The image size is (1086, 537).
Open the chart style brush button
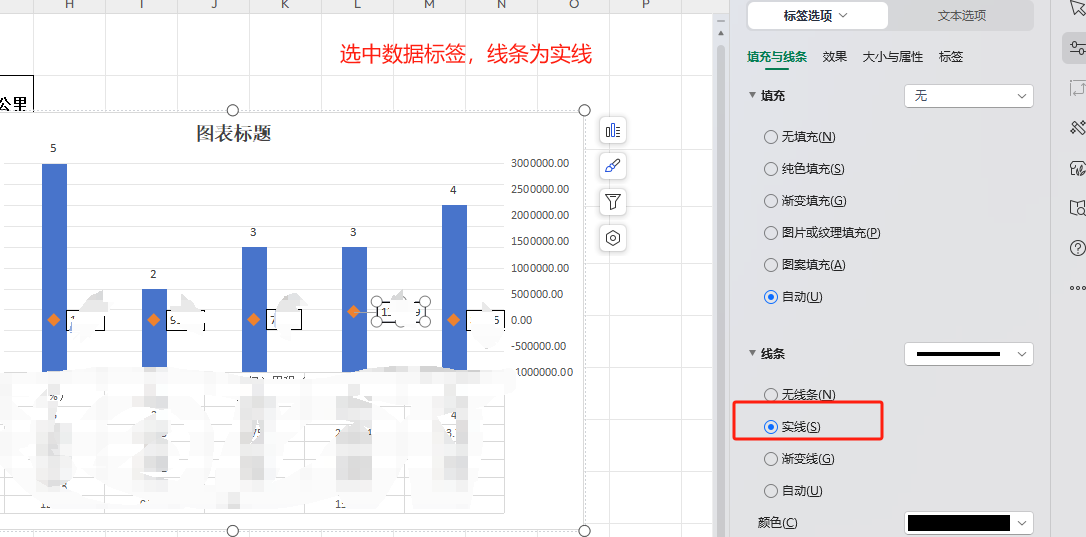613,166
